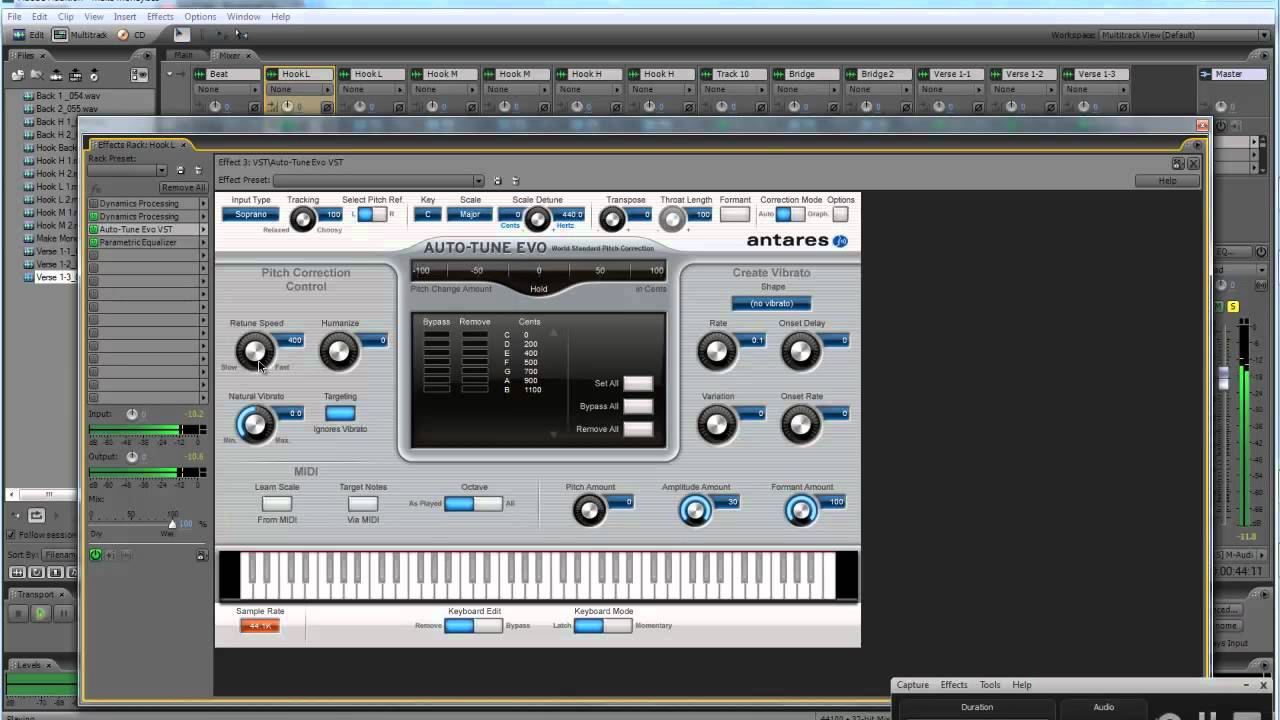Toggle Keyboard Edit Remove/Bypass switch
Image resolution: width=1280 pixels, height=720 pixels.
pyautogui.click(x=473, y=626)
